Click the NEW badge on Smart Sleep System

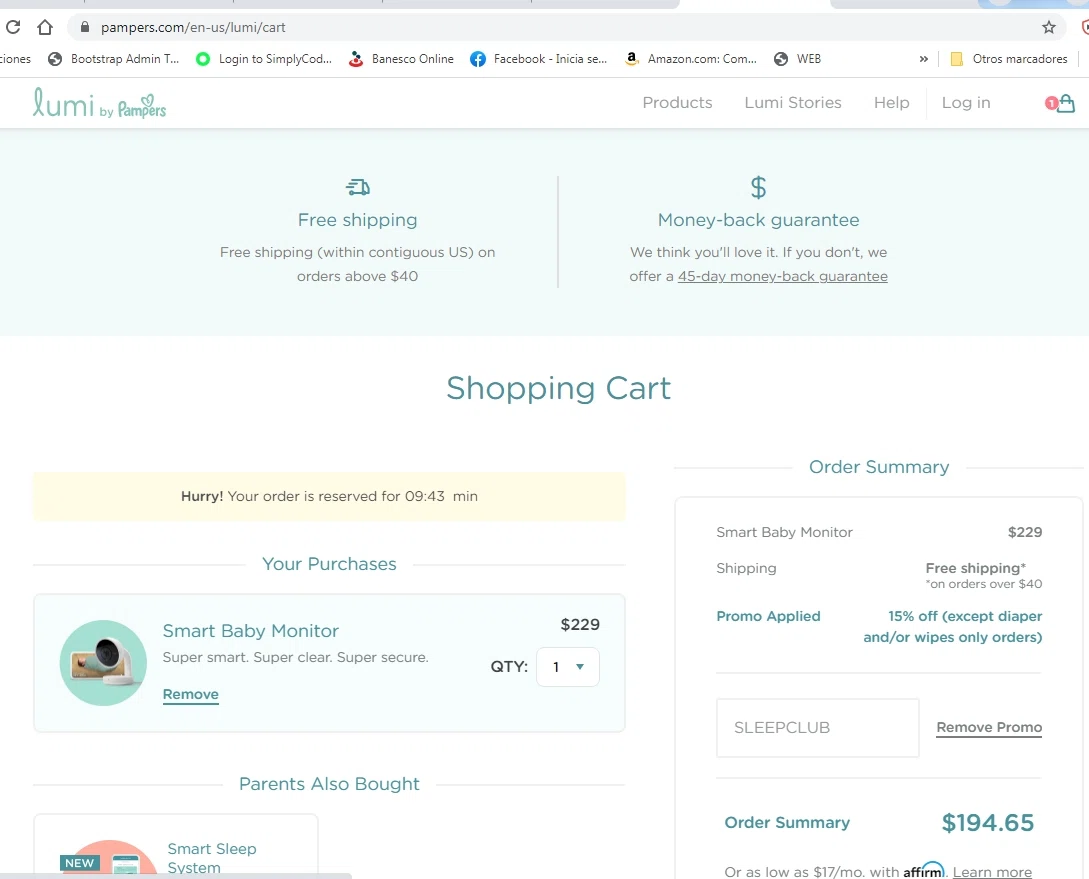[80, 863]
